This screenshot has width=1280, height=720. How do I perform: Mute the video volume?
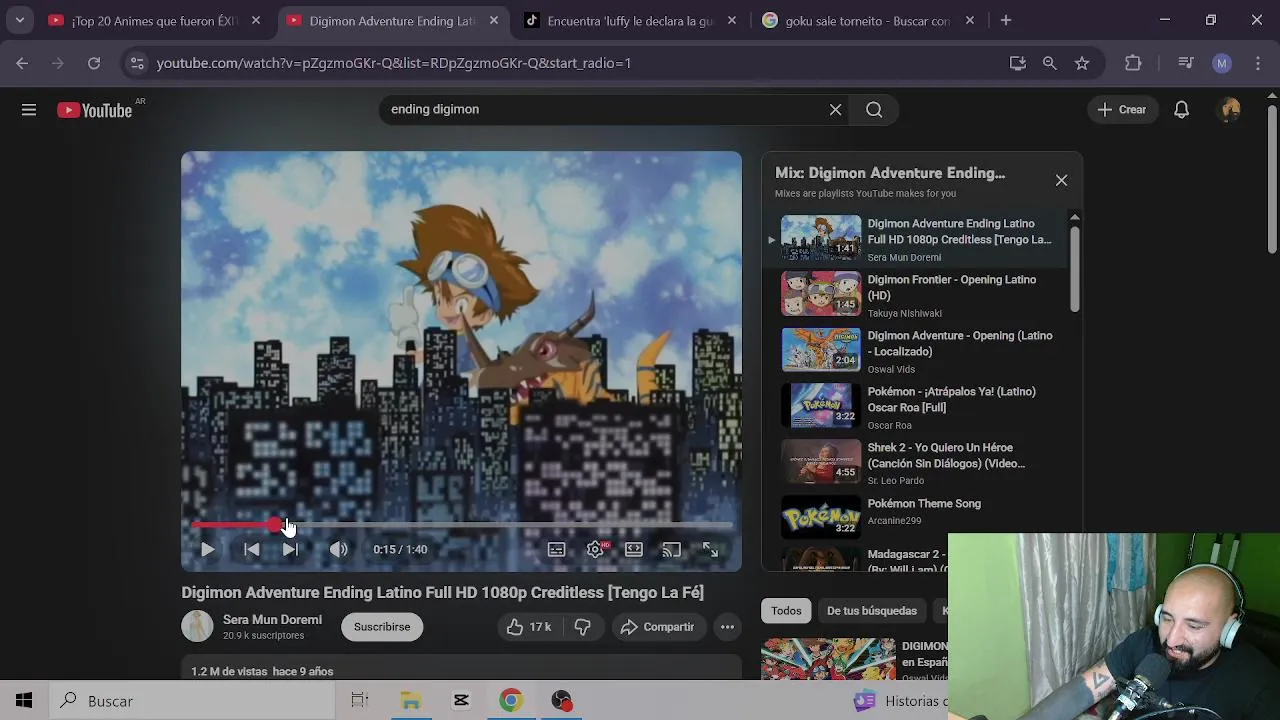339,549
